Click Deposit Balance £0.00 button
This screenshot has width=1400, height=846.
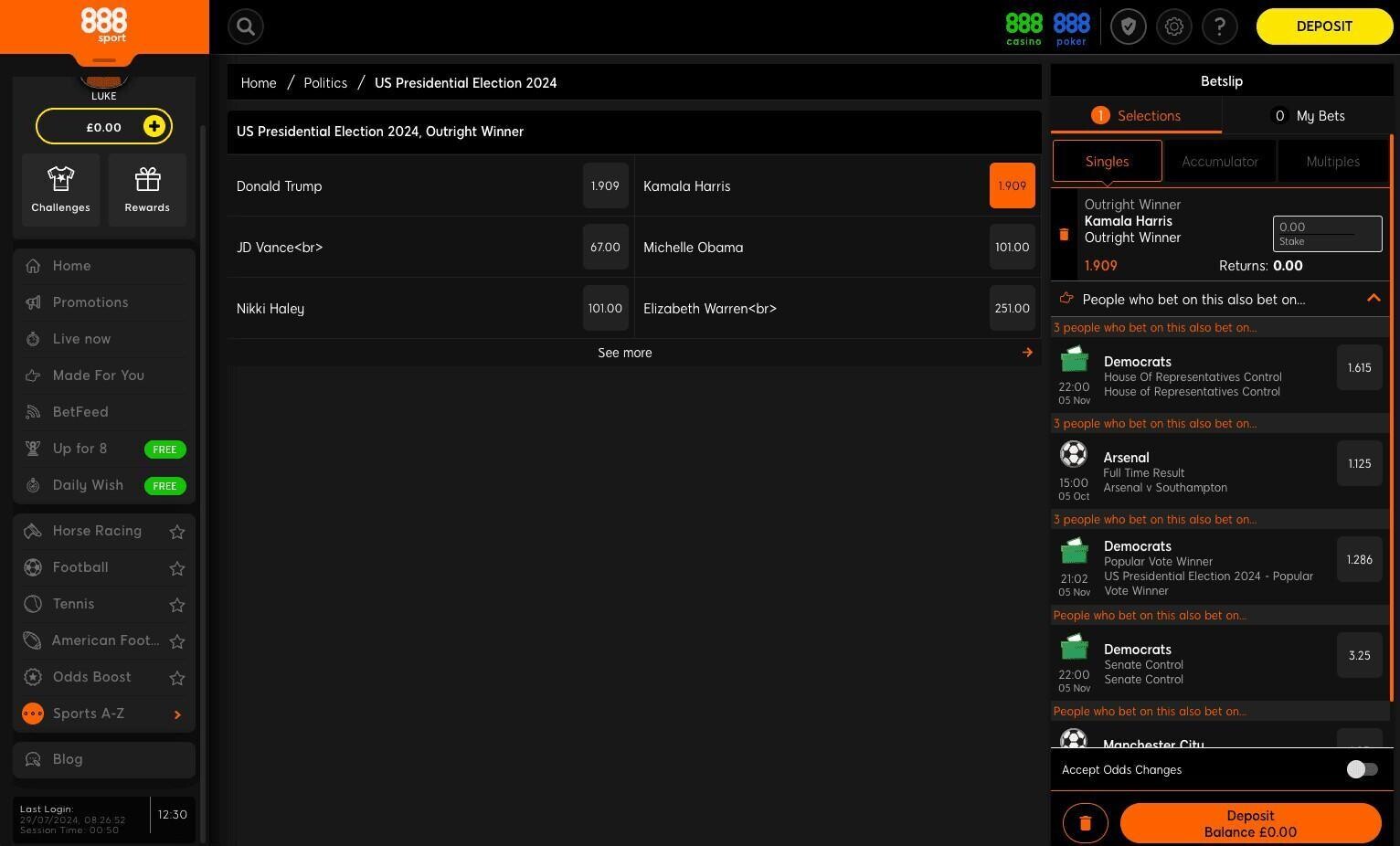click(1250, 823)
